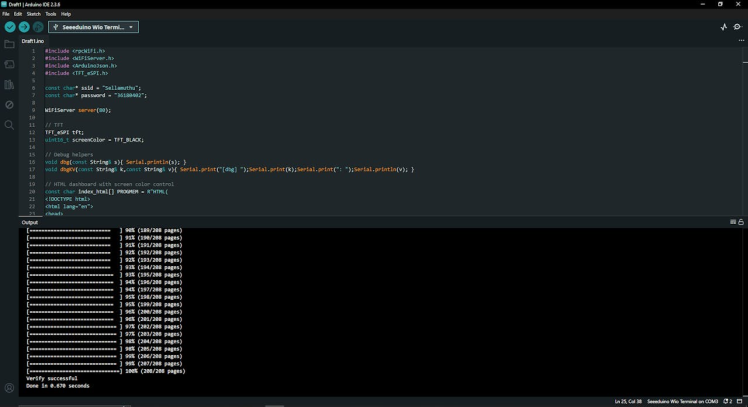
Task: Open the File menu
Action: point(6,14)
